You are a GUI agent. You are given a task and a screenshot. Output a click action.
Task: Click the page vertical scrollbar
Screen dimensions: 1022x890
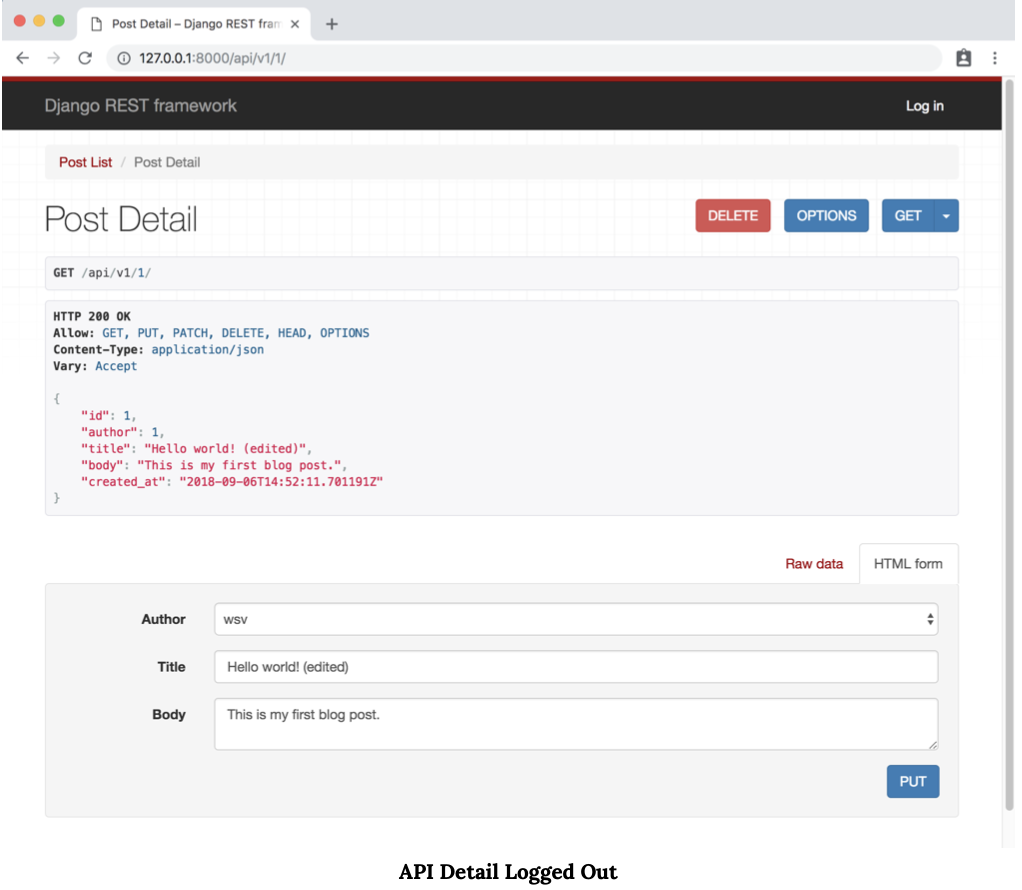(x=1009, y=443)
